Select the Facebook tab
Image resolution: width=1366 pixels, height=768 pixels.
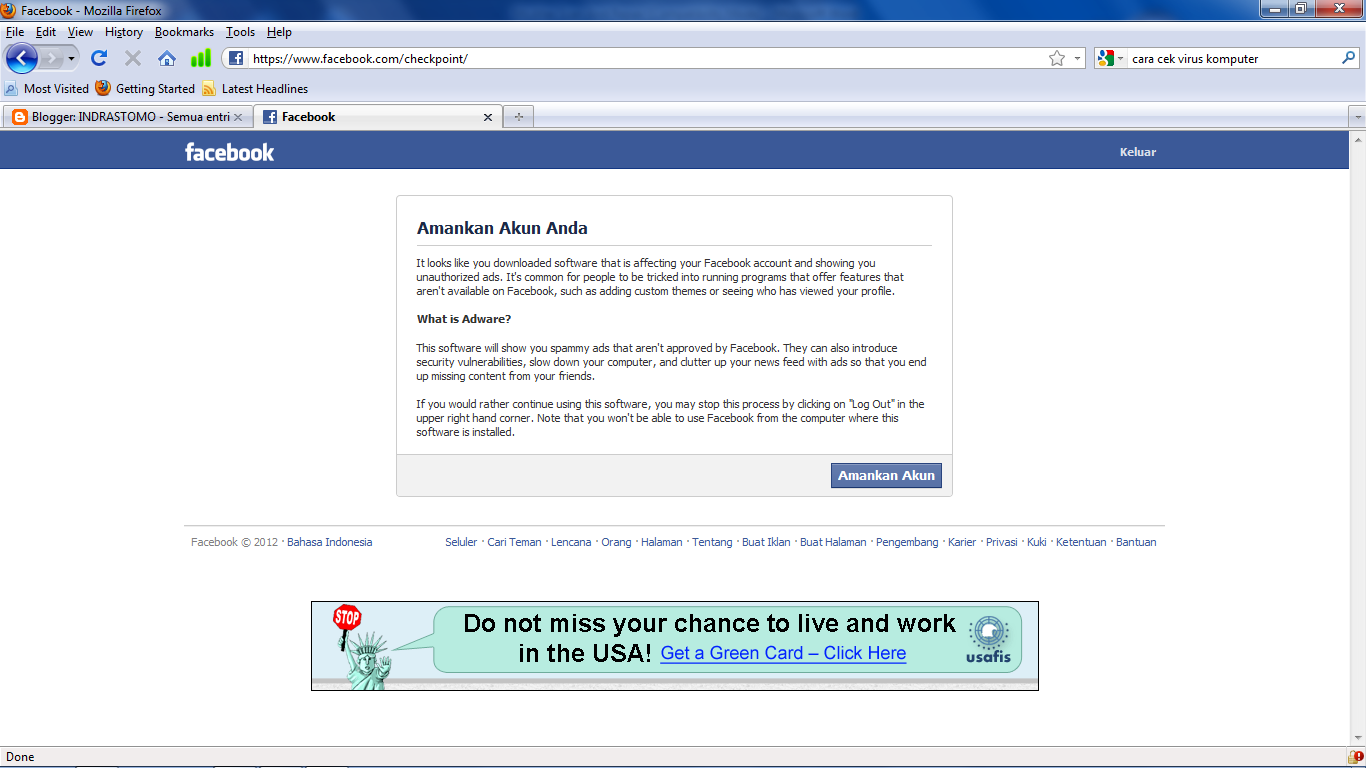click(x=377, y=117)
